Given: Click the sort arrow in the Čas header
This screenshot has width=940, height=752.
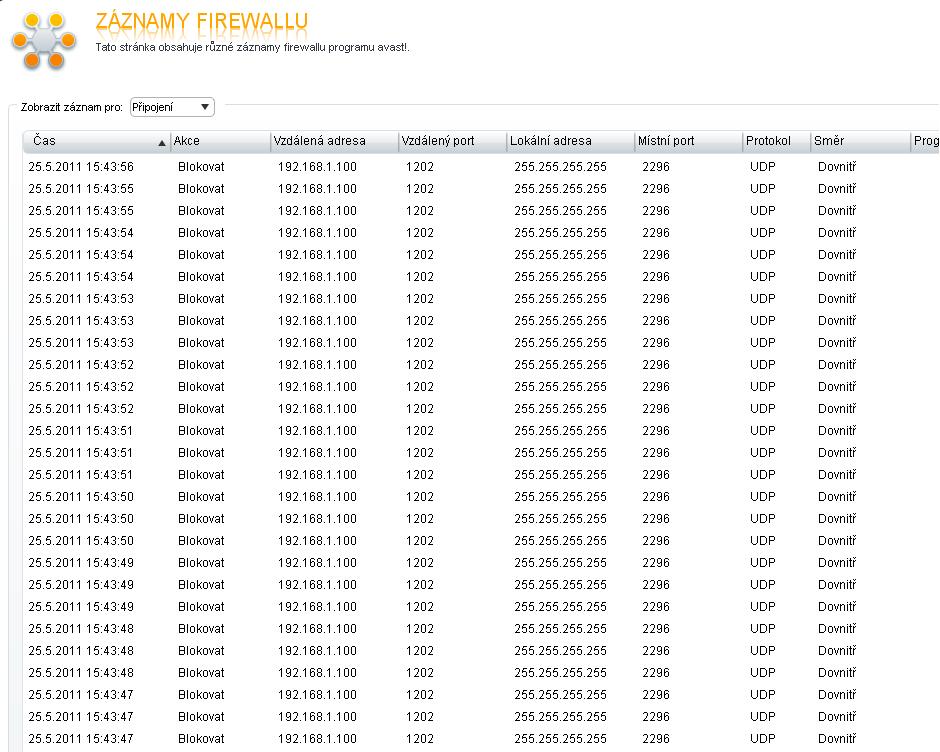Looking at the screenshot, I should [x=161, y=143].
